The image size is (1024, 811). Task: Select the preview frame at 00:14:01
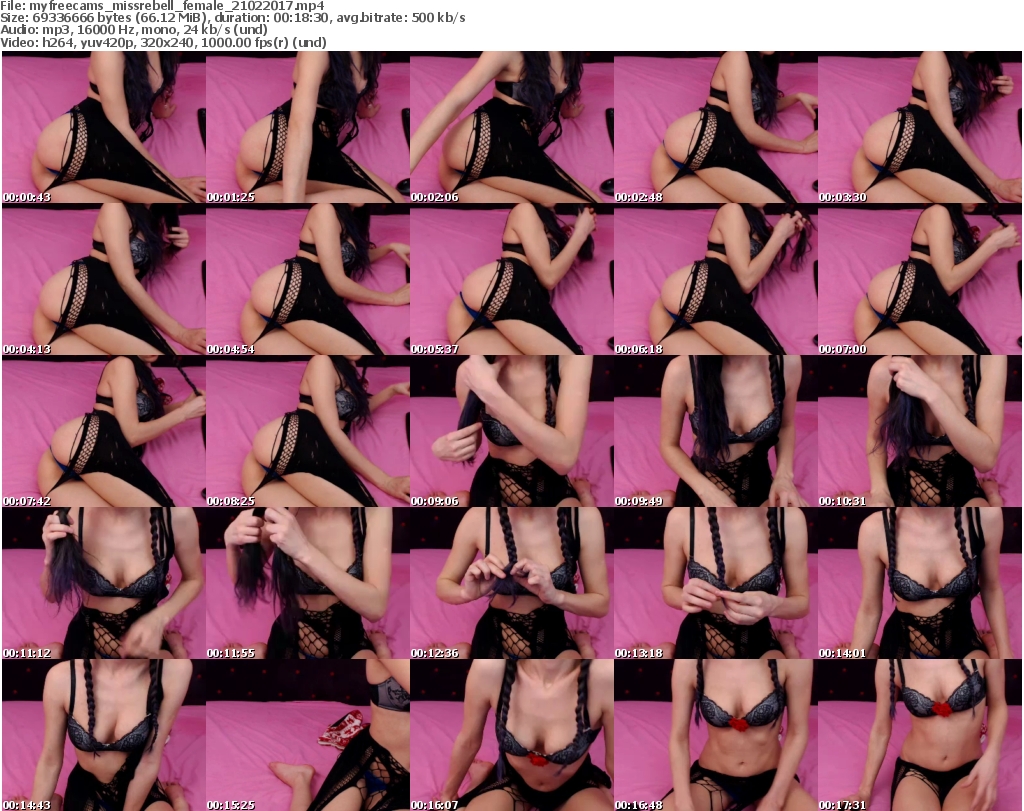[920, 583]
